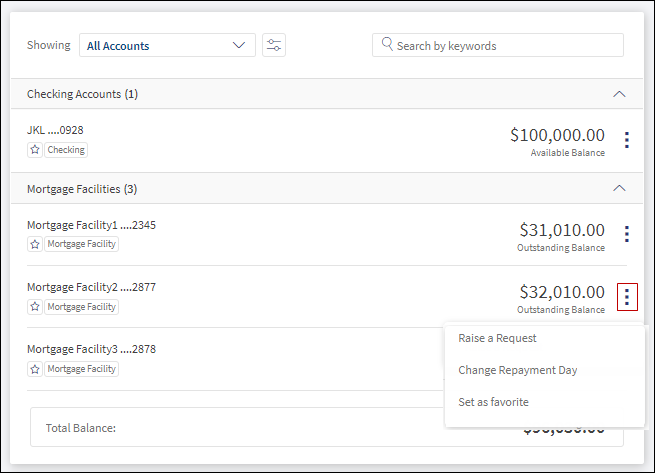The image size is (655, 473).
Task: Collapse the Checking Accounts section
Action: (x=619, y=94)
